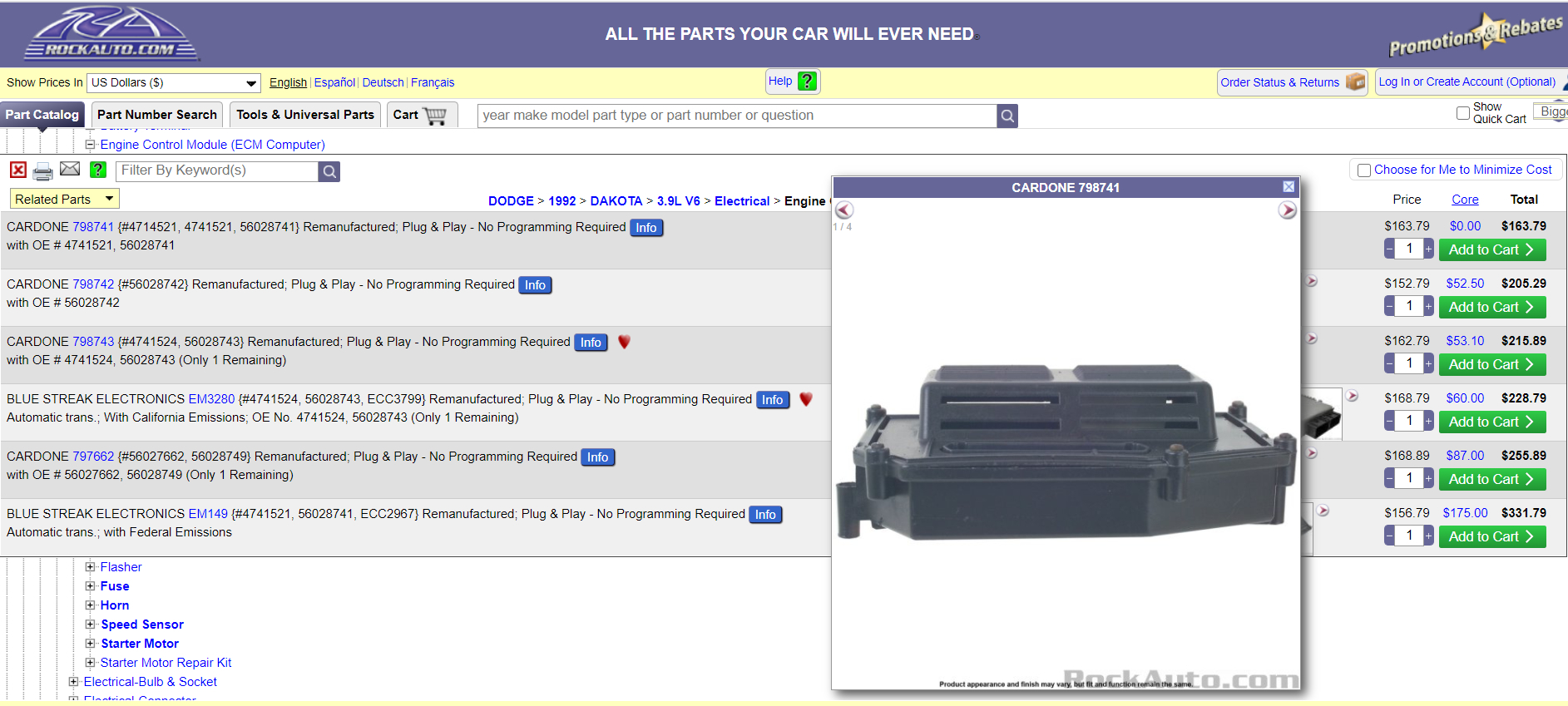The width and height of the screenshot is (1568, 706).
Task: Click the red heart icon on the BLUE STREAK EM3280 row
Action: 805,399
